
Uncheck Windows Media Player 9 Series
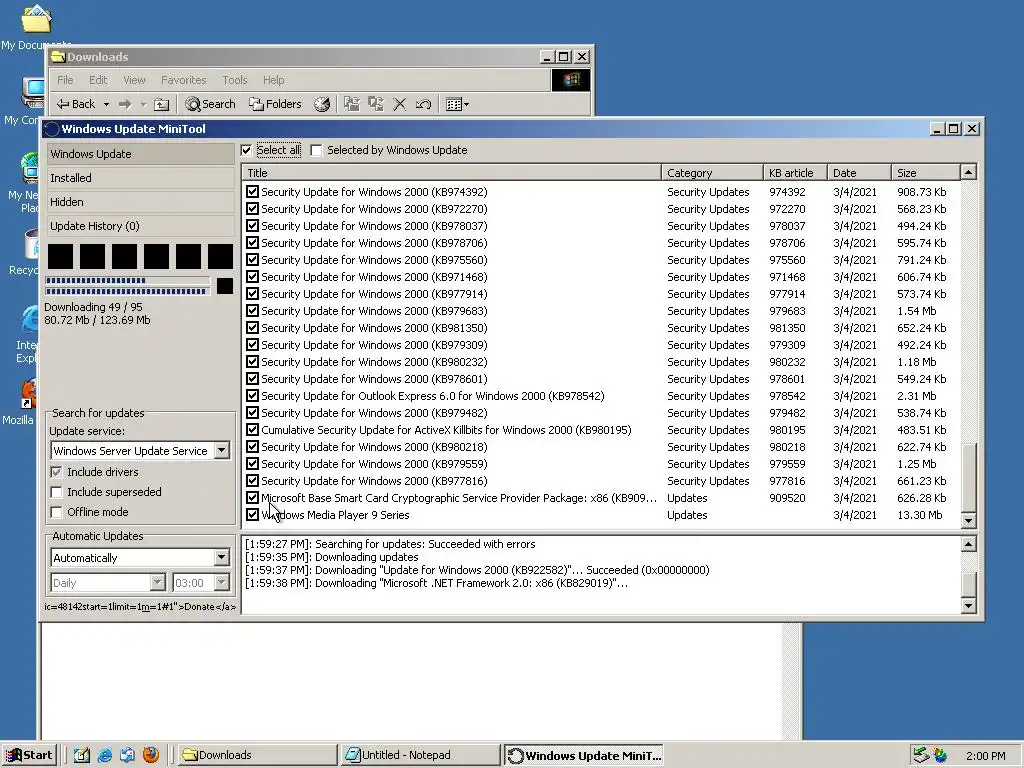252,515
